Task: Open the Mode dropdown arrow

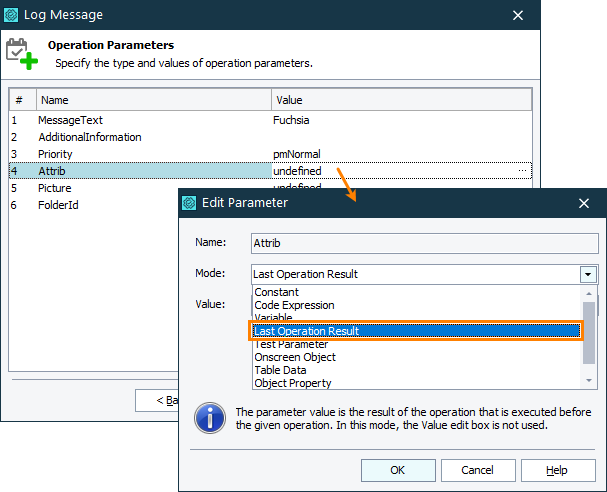Action: (587, 274)
